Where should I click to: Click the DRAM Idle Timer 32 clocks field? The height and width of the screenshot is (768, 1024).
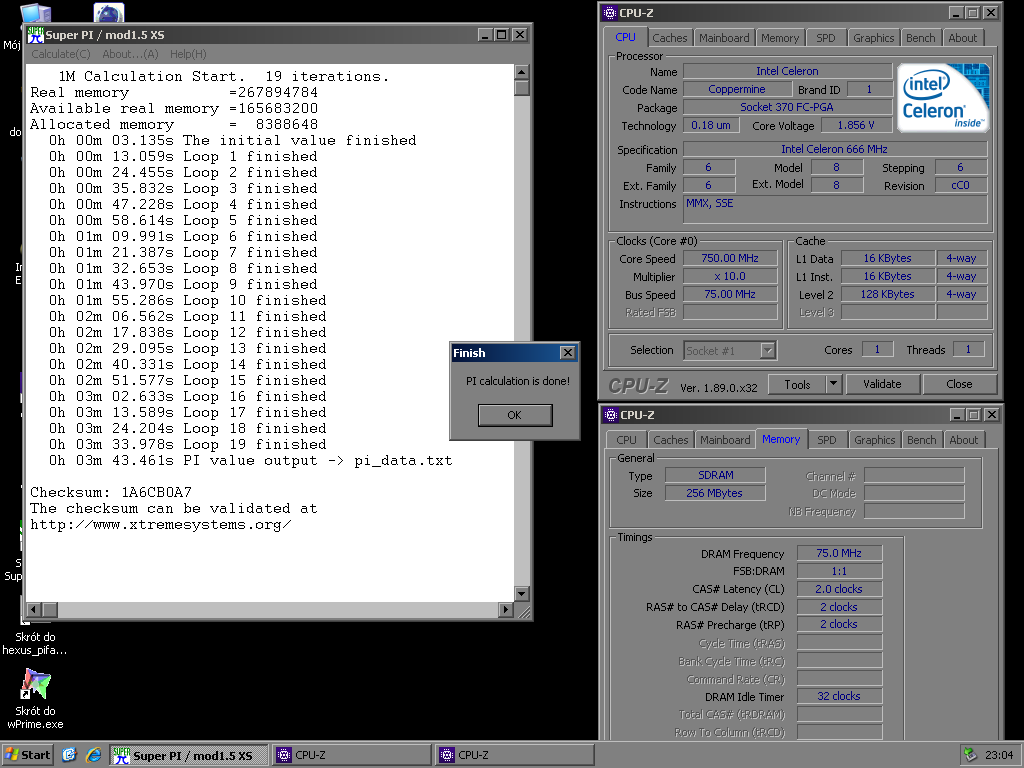point(839,696)
